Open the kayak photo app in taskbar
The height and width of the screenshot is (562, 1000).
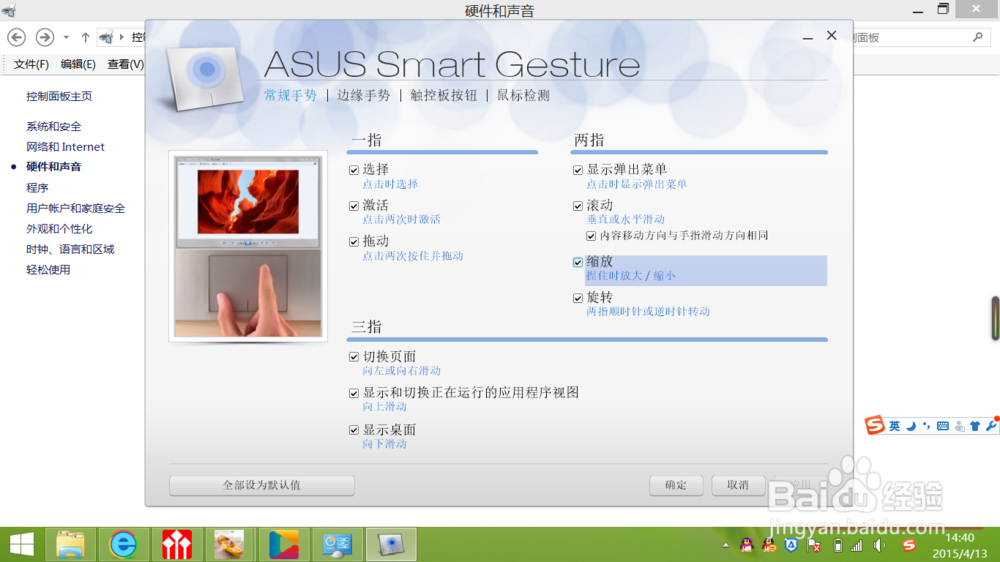[x=229, y=545]
